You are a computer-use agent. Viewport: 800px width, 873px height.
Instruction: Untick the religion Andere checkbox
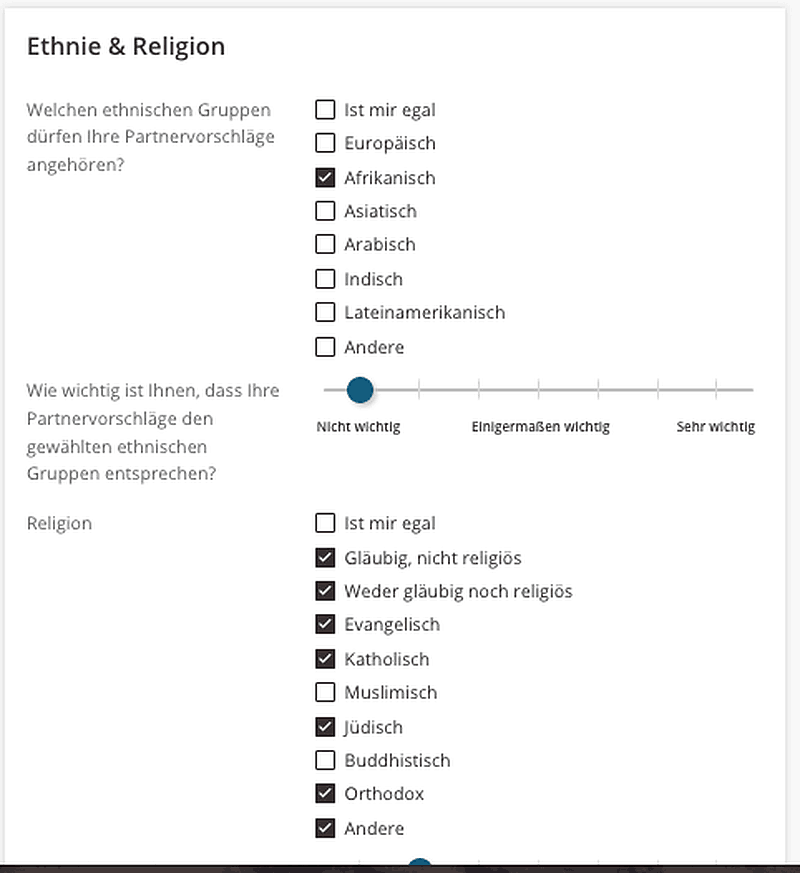pyautogui.click(x=325, y=828)
